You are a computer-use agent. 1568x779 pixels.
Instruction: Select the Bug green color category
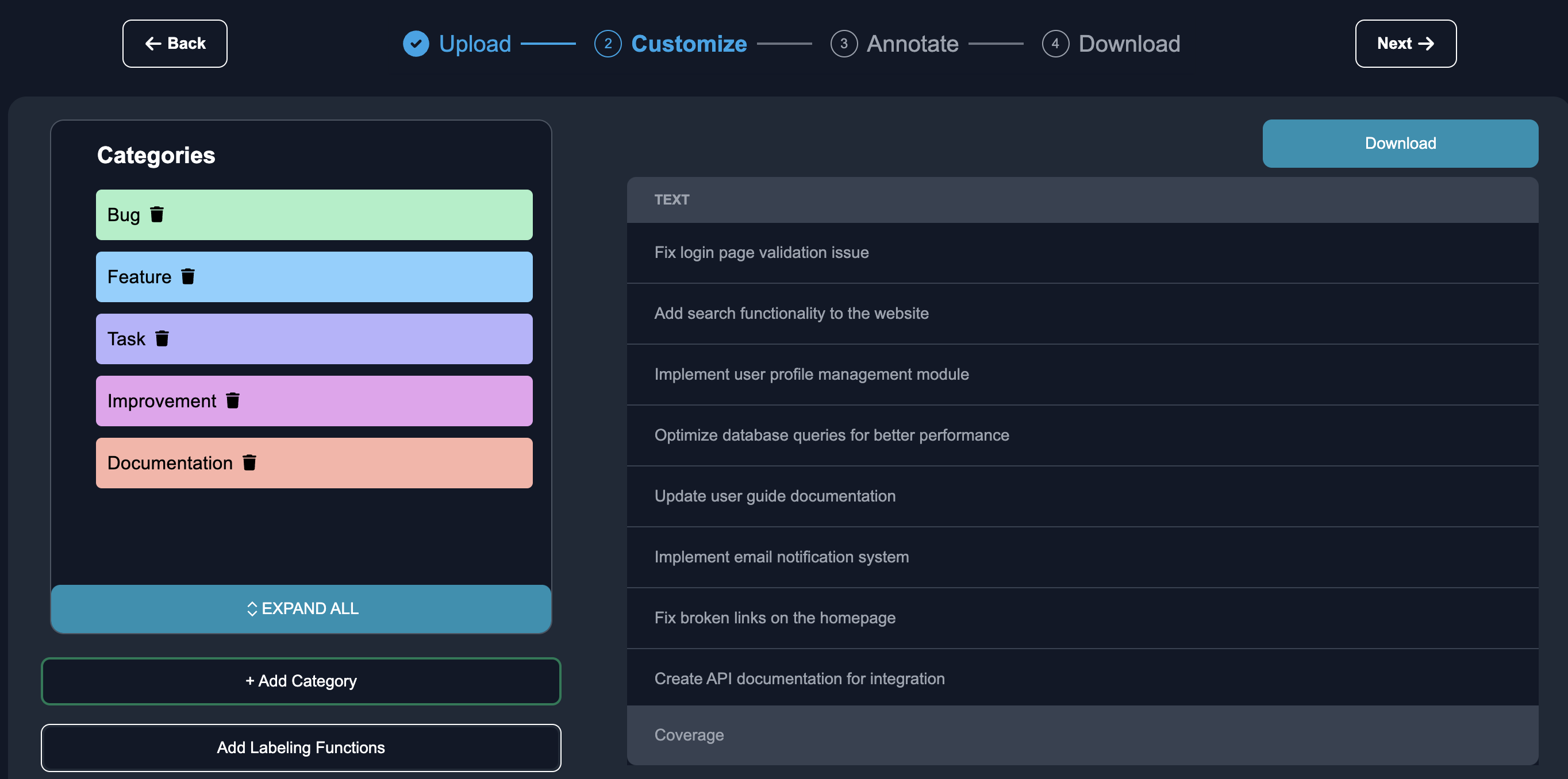pyautogui.click(x=314, y=214)
